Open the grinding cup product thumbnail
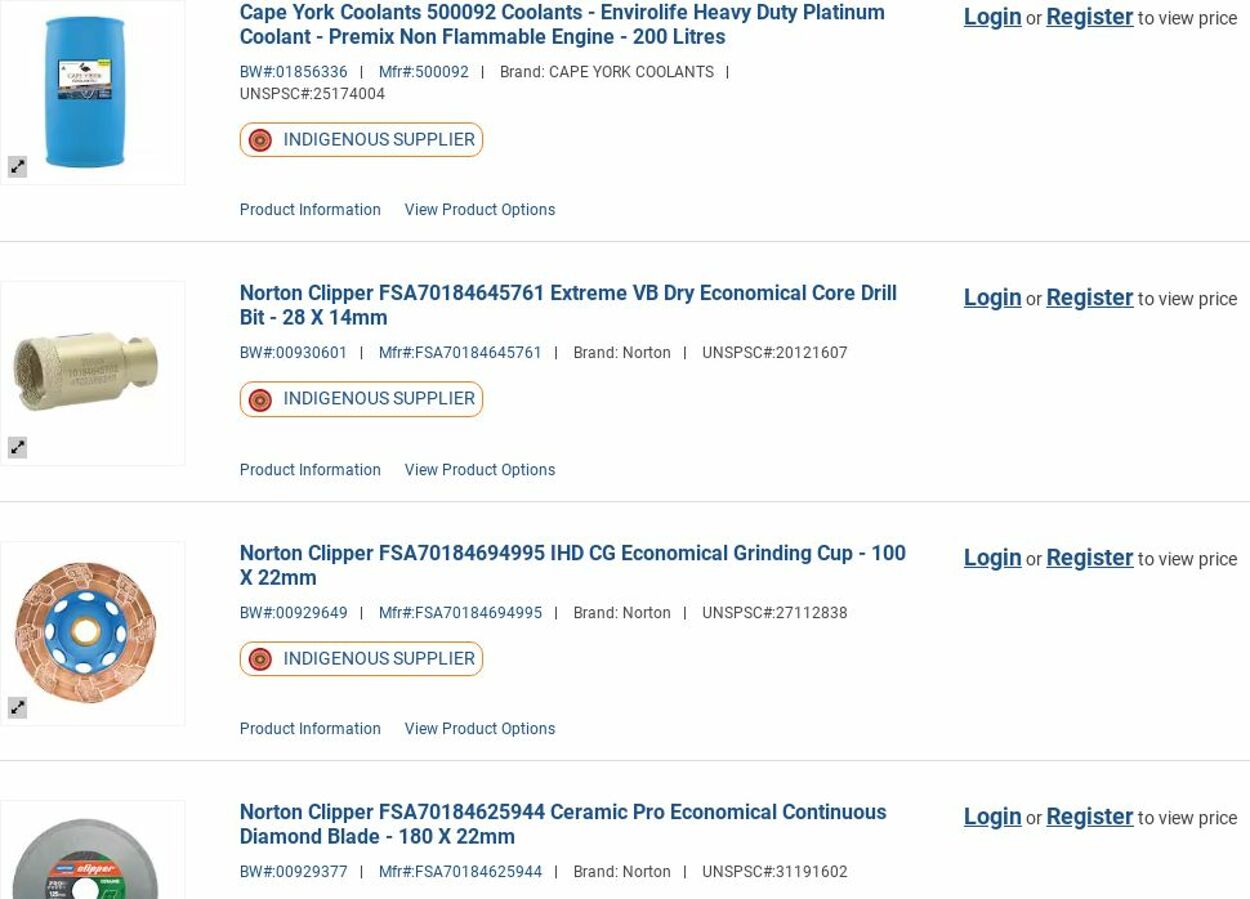This screenshot has width=1250, height=899. coord(86,632)
